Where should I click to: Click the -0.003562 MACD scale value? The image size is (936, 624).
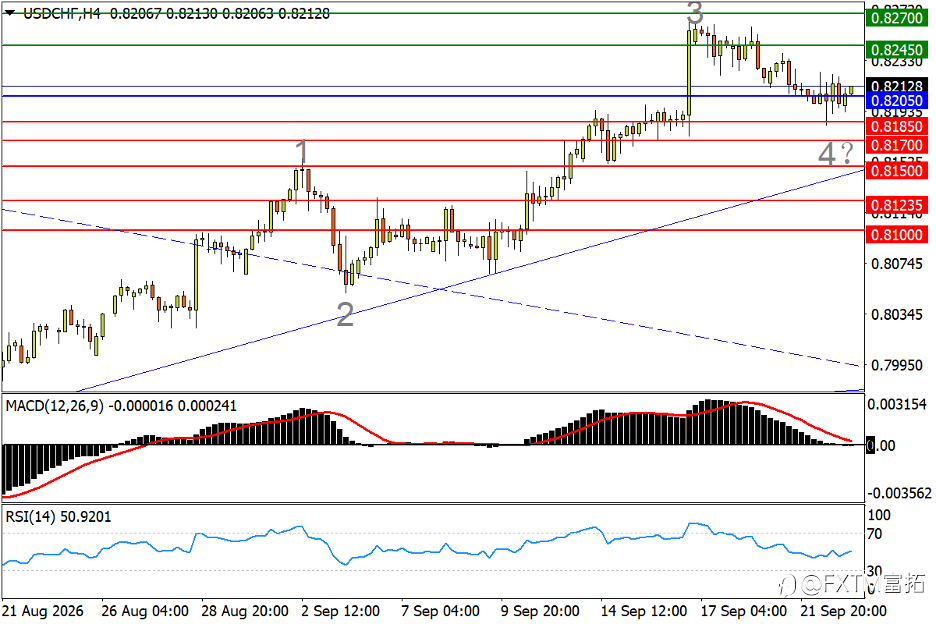tap(898, 493)
